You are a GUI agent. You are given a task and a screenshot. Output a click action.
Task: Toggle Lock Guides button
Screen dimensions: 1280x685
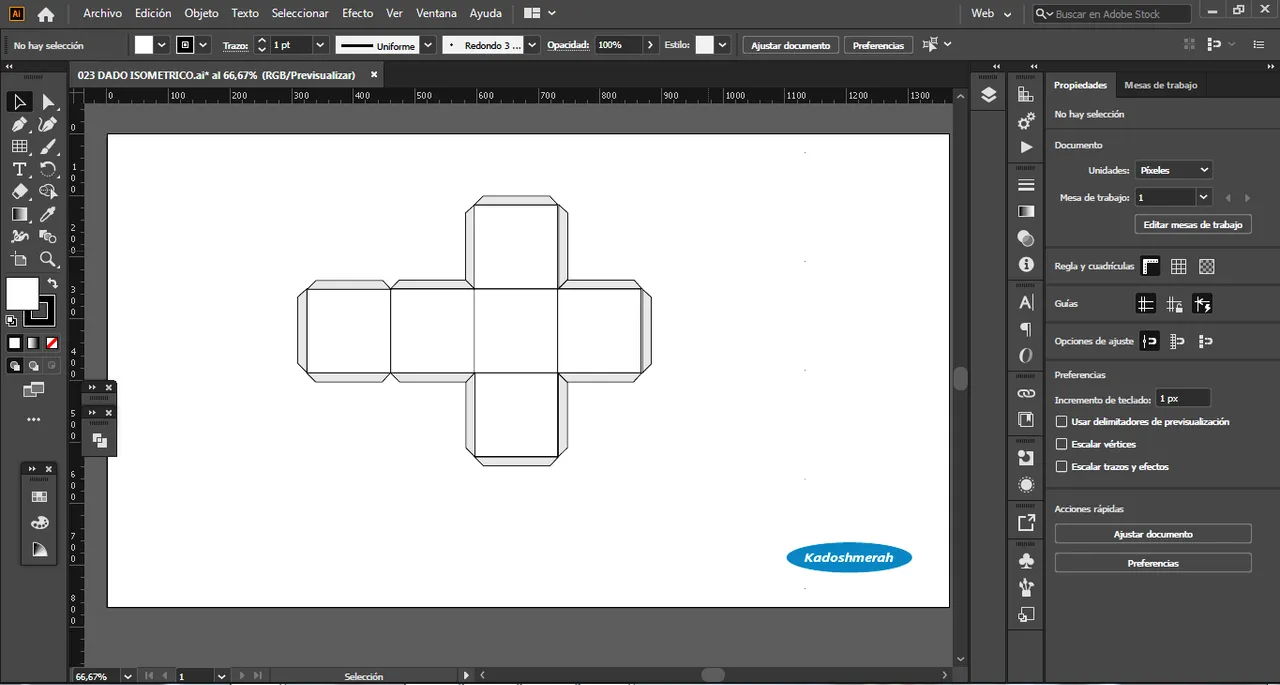coord(1174,304)
